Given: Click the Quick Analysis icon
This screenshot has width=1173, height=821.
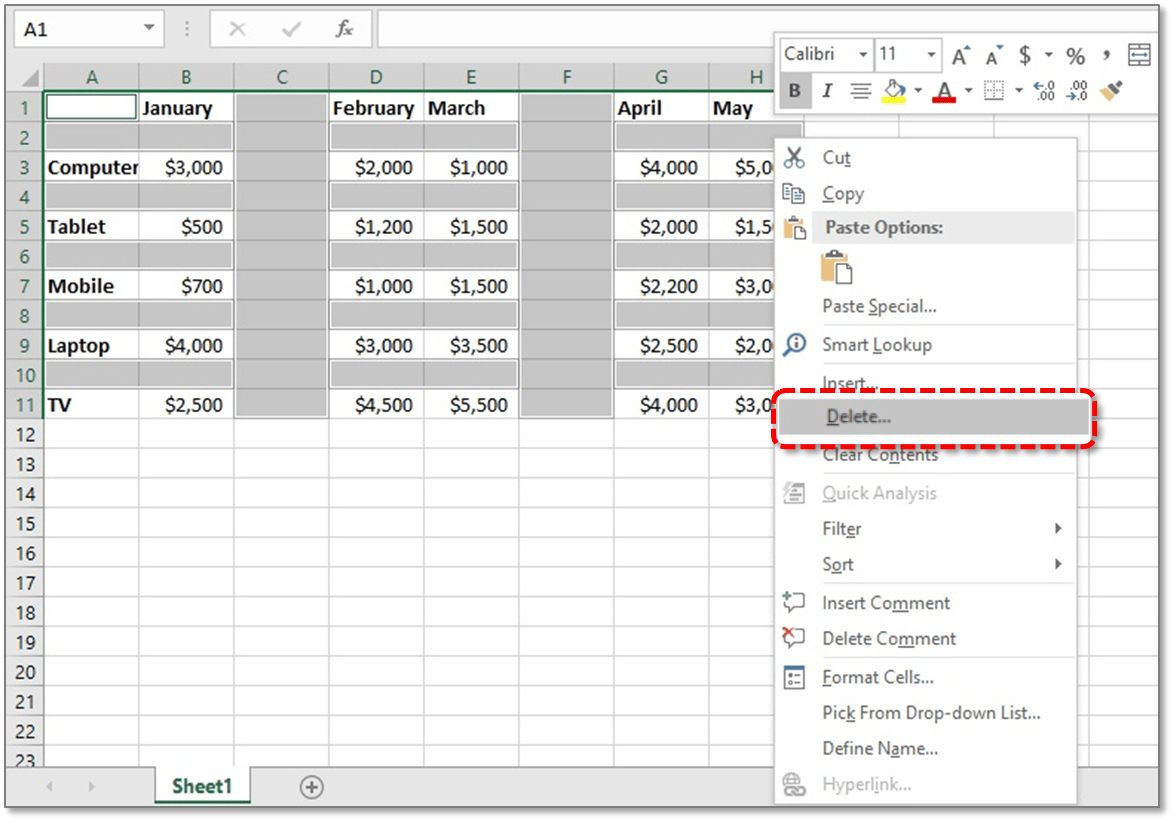Looking at the screenshot, I should coord(794,493).
